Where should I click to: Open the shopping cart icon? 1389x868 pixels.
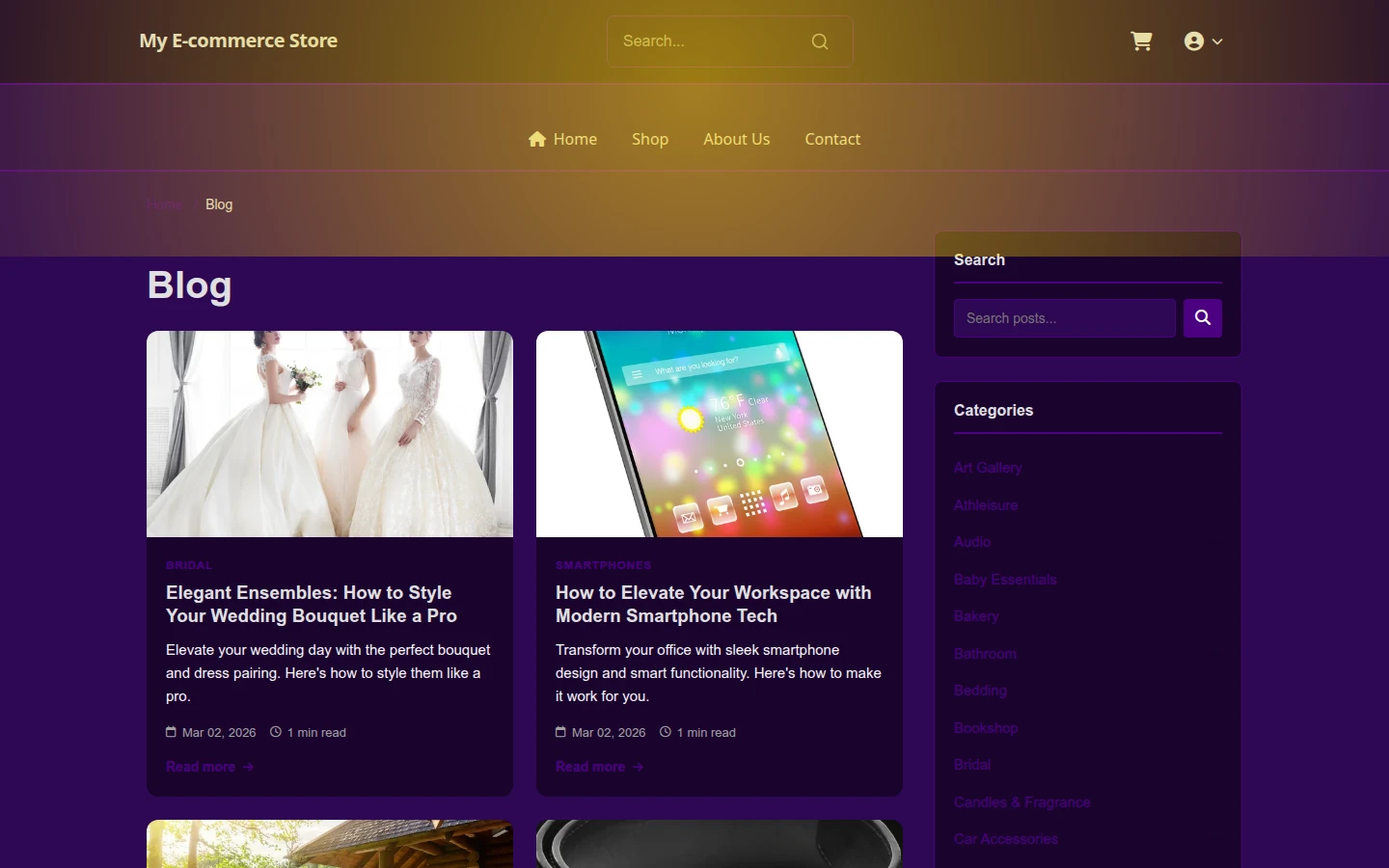1141,41
